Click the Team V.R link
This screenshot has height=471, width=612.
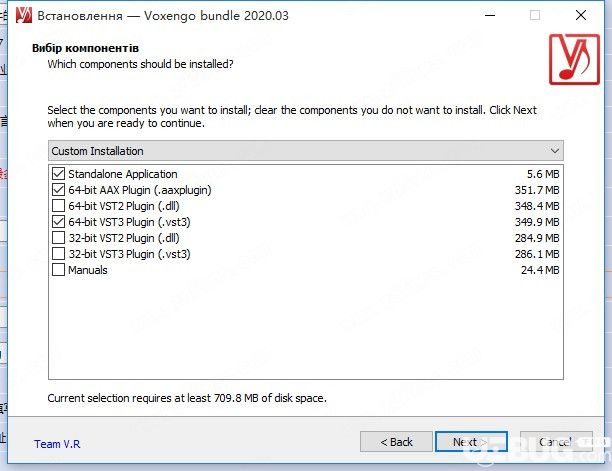pyautogui.click(x=57, y=444)
